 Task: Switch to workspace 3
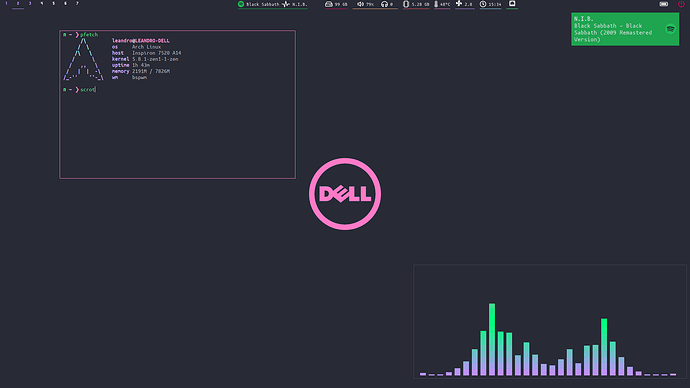click(30, 4)
